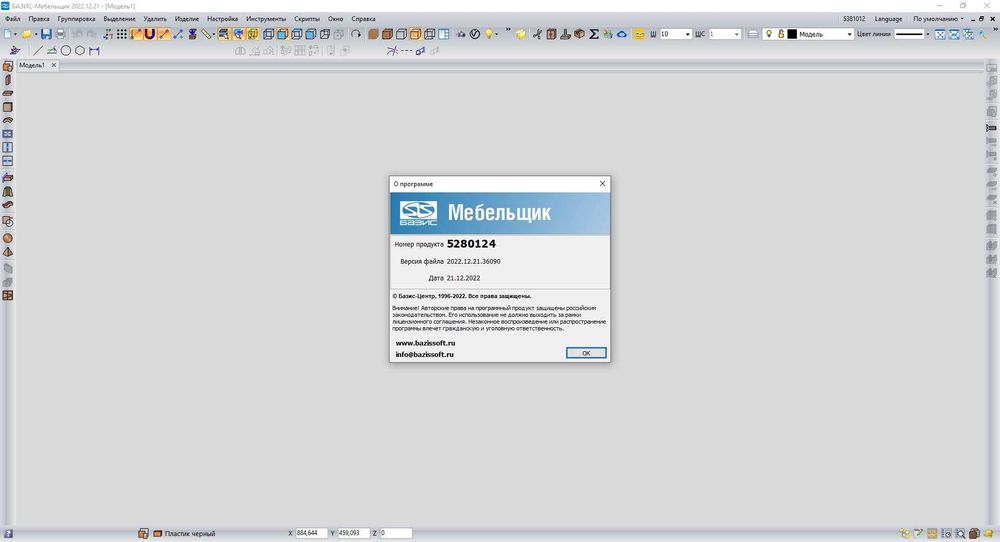Click the ruler measure tool icon
The height and width of the screenshot is (542, 1000).
(x=205, y=34)
